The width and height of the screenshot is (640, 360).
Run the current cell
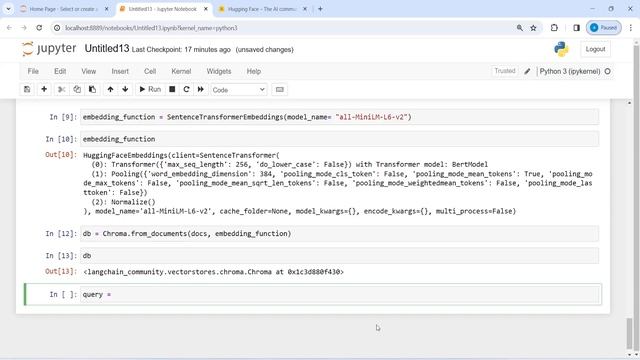(x=150, y=89)
